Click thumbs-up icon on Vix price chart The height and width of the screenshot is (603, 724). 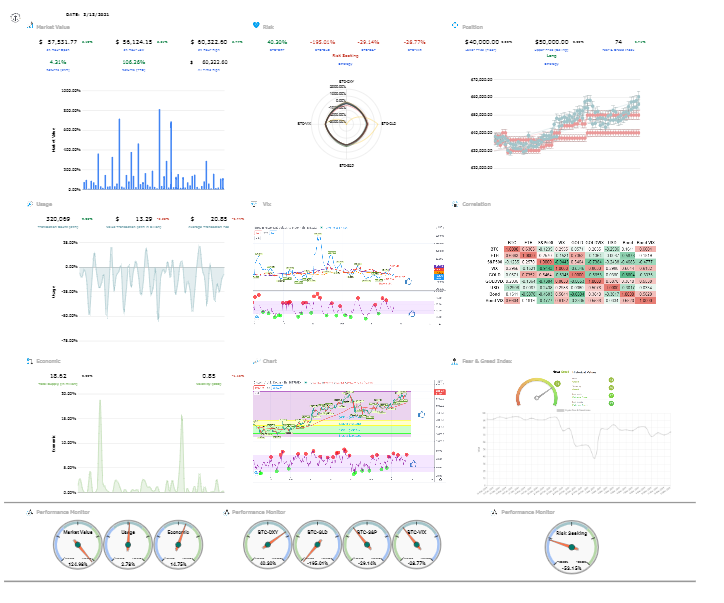[408, 281]
